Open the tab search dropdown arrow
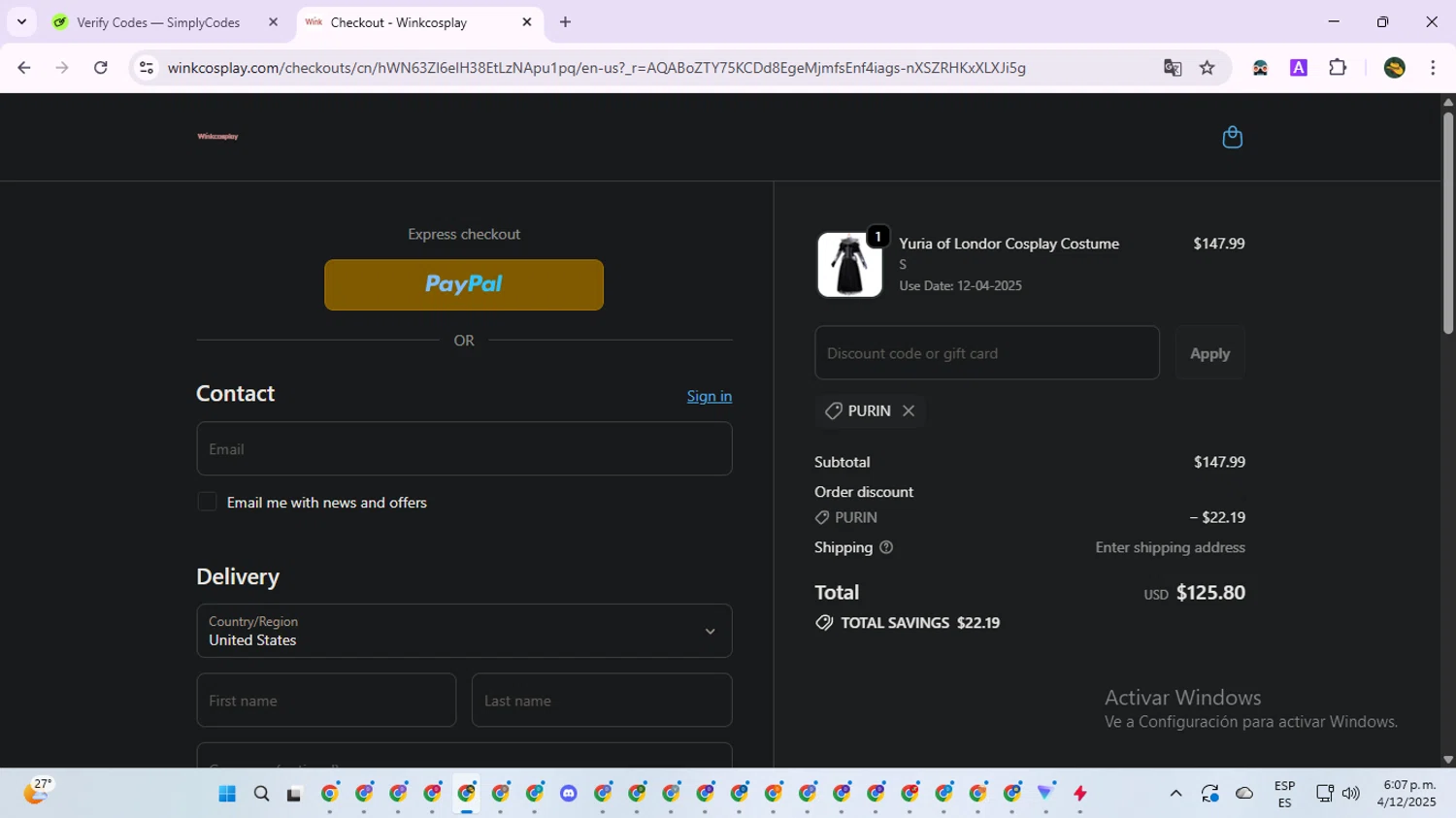 click(x=21, y=22)
